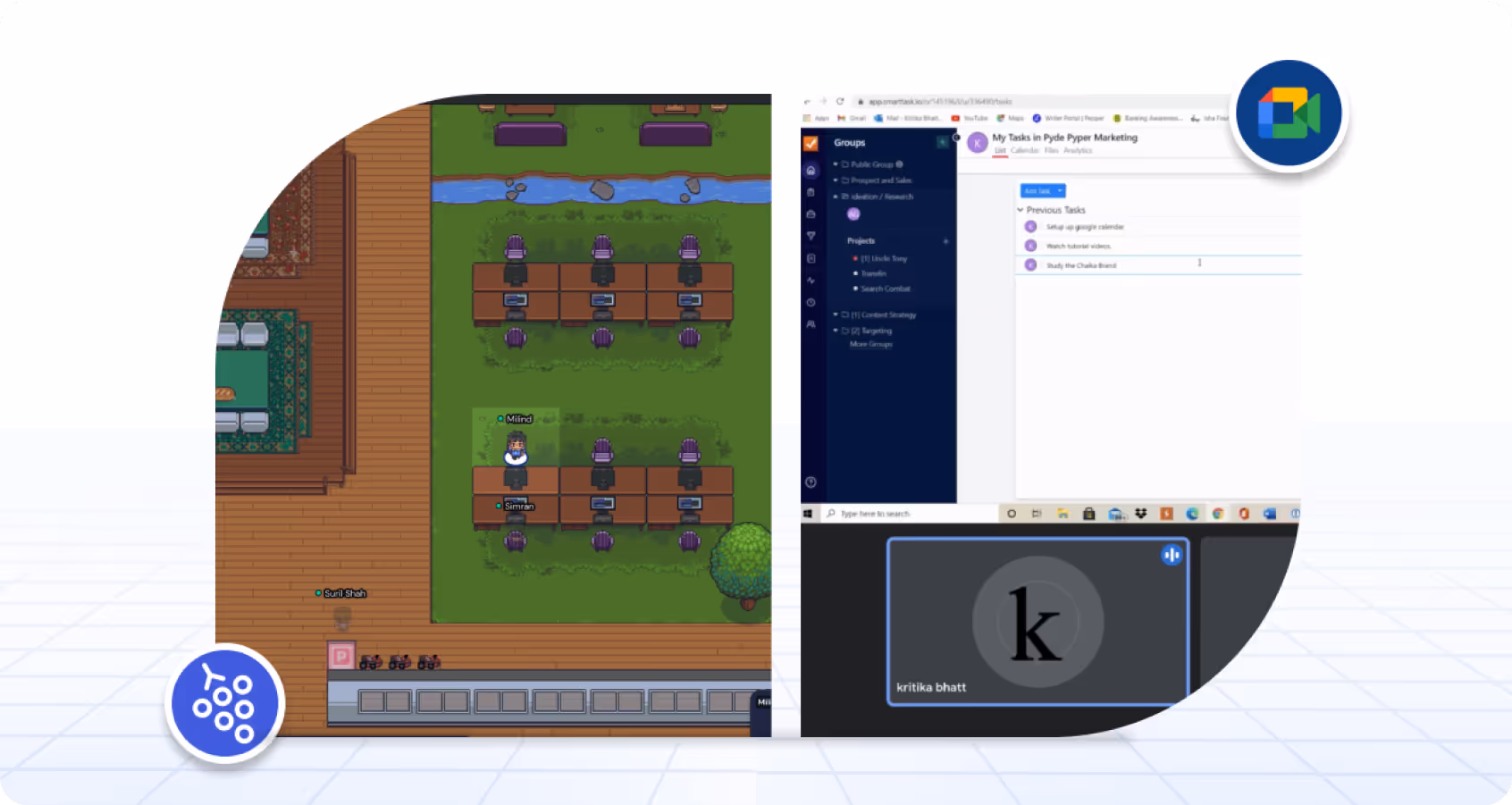Select the kritika bhatt video tile
Image resolution: width=1512 pixels, height=805 pixels.
[1037, 622]
